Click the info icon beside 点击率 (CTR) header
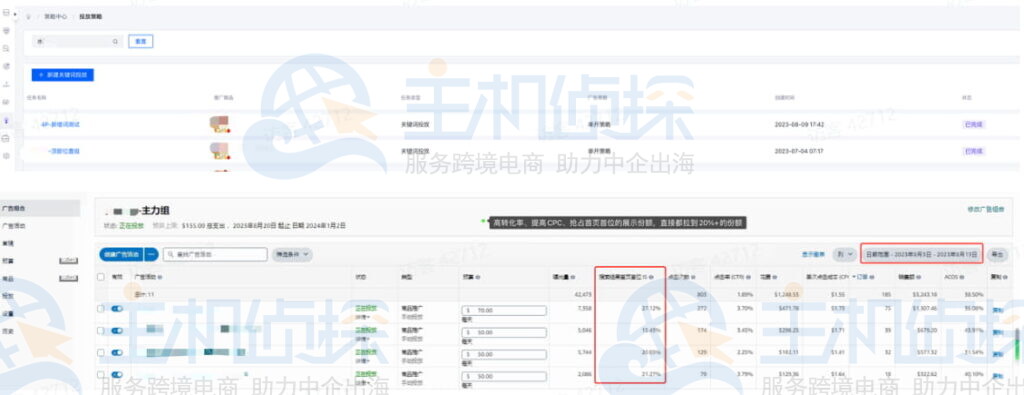This screenshot has width=1024, height=395. point(749,277)
